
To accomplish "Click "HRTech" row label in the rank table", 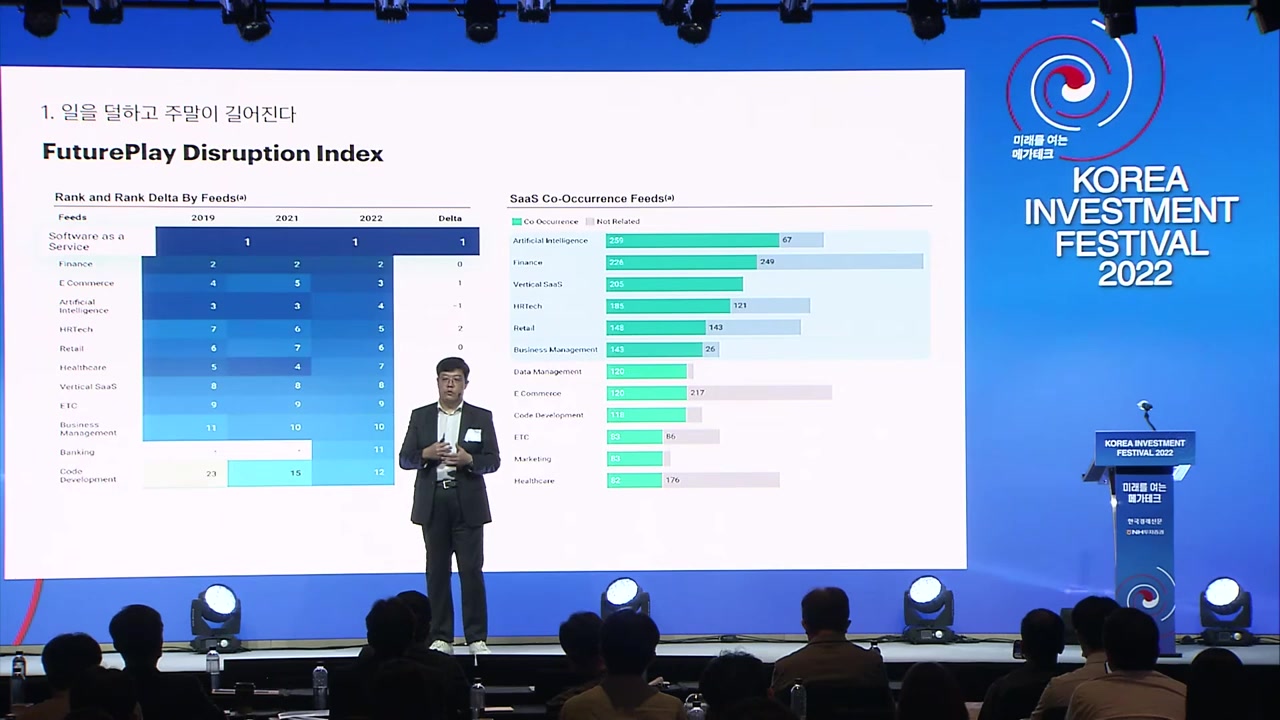I will click(75, 329).
